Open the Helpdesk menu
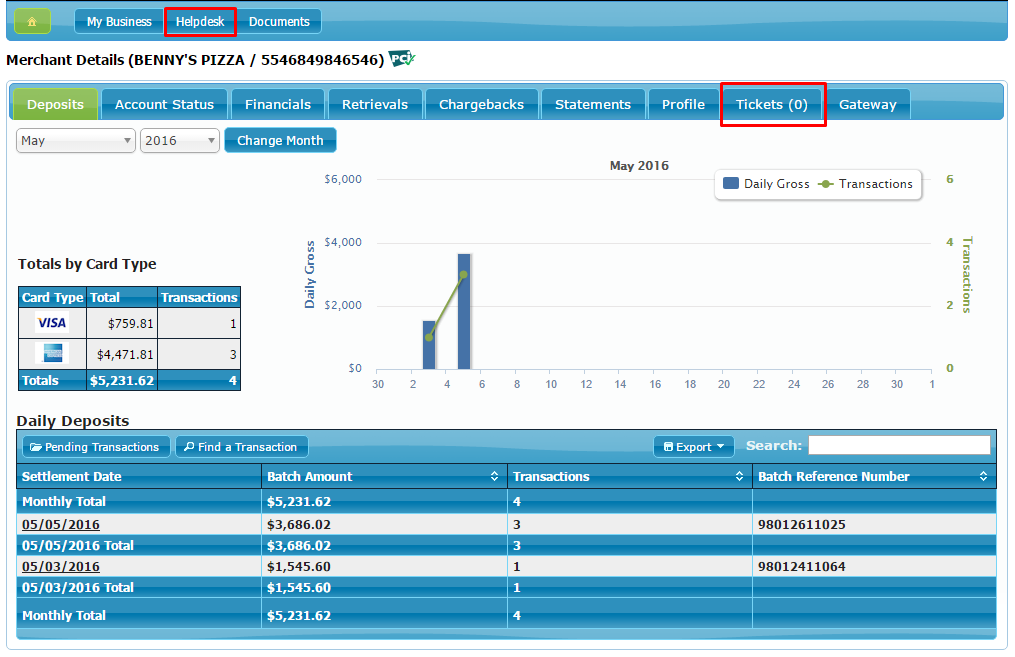Image resolution: width=1015 pixels, height=657 pixels. point(200,21)
